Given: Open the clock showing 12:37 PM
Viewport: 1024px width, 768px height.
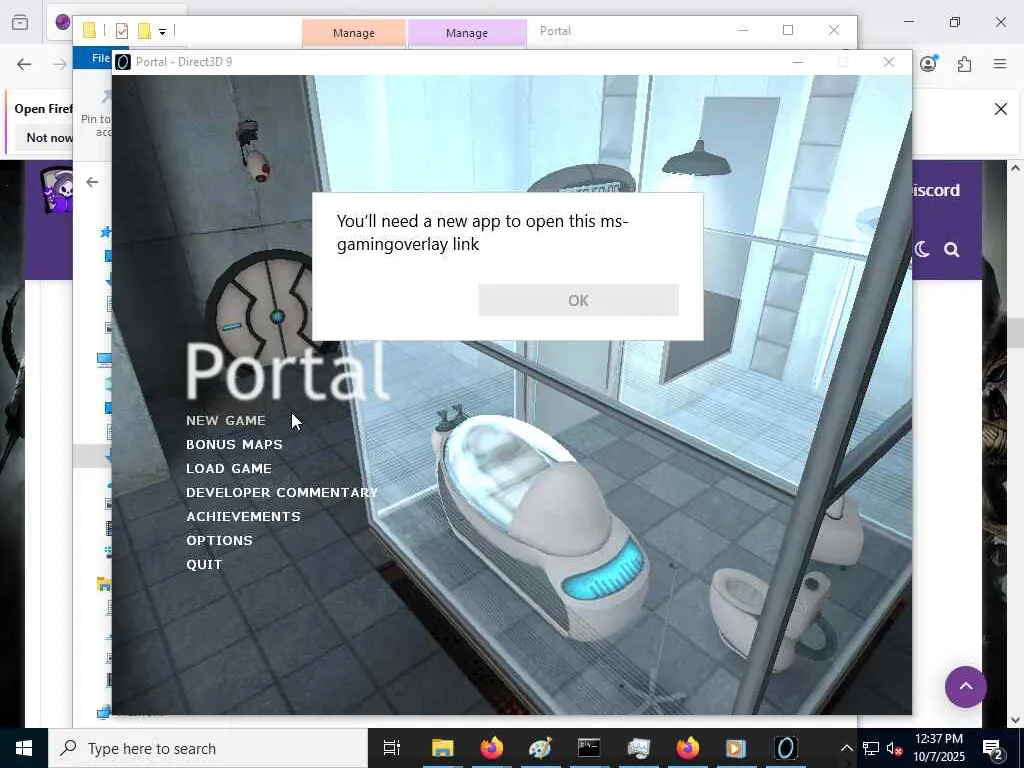Looking at the screenshot, I should (939, 748).
